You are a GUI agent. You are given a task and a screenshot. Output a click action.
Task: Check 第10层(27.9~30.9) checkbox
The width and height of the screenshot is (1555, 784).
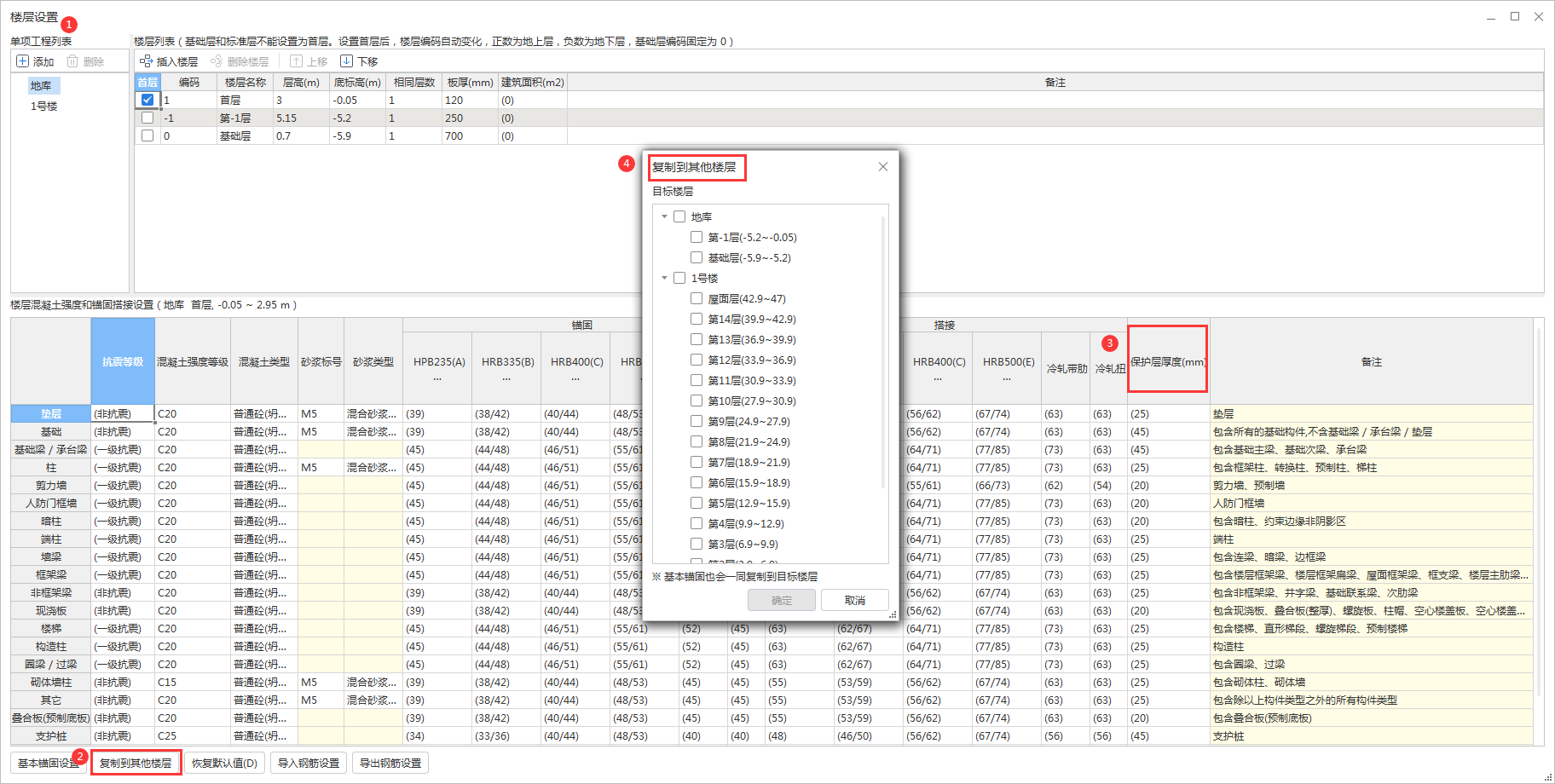697,401
